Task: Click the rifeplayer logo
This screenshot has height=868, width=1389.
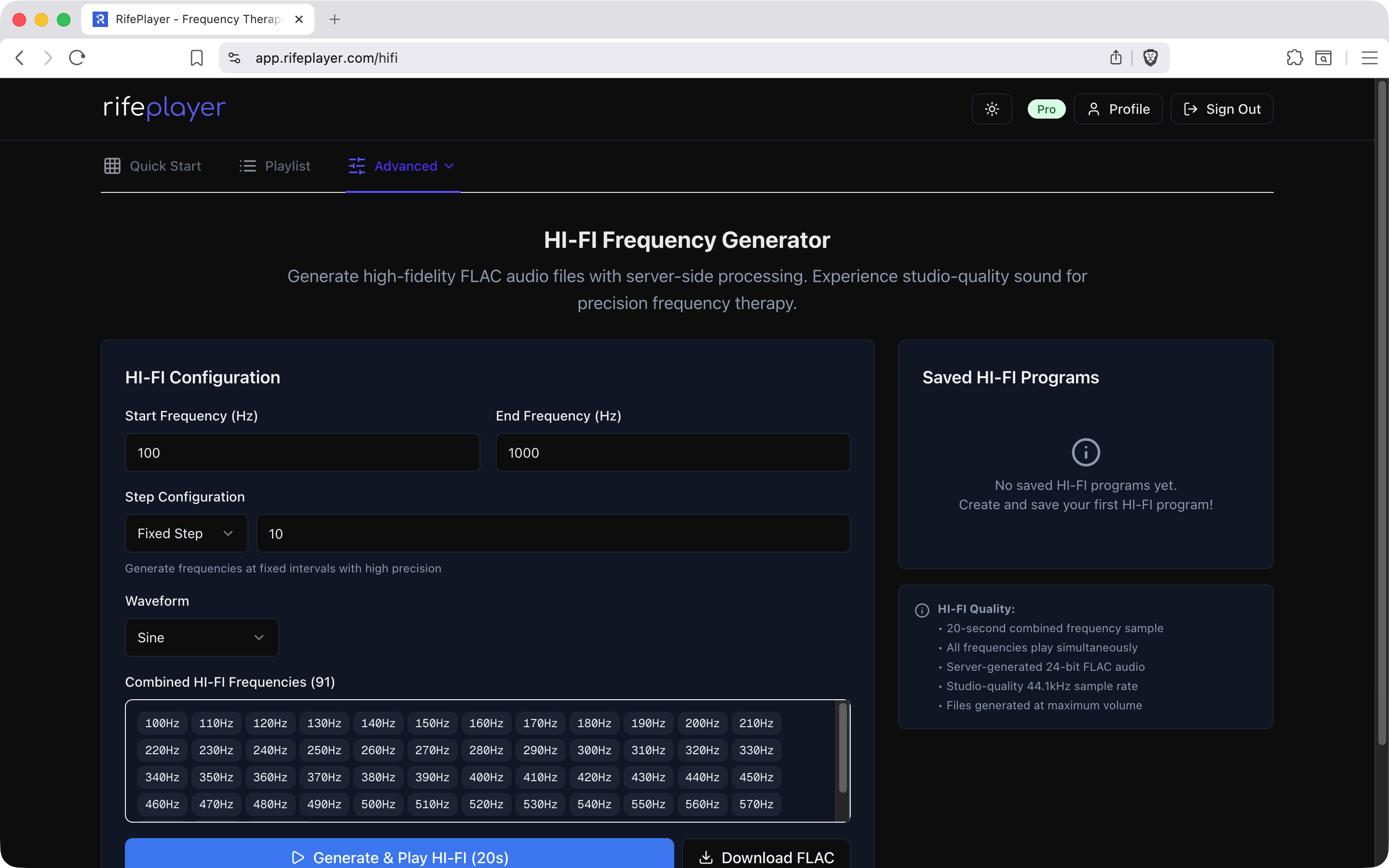Action: coord(165,108)
